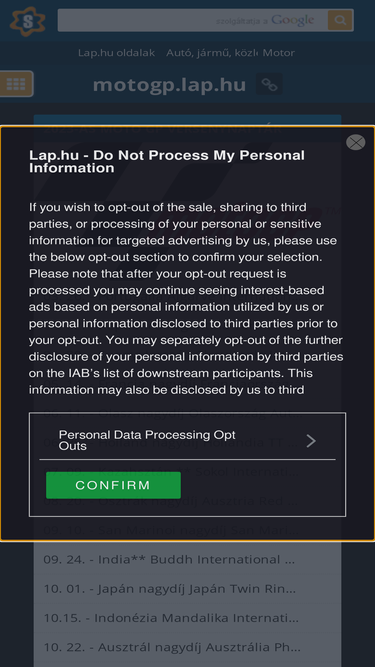
Task: Click the green CONFIRM button
Action: 113,485
